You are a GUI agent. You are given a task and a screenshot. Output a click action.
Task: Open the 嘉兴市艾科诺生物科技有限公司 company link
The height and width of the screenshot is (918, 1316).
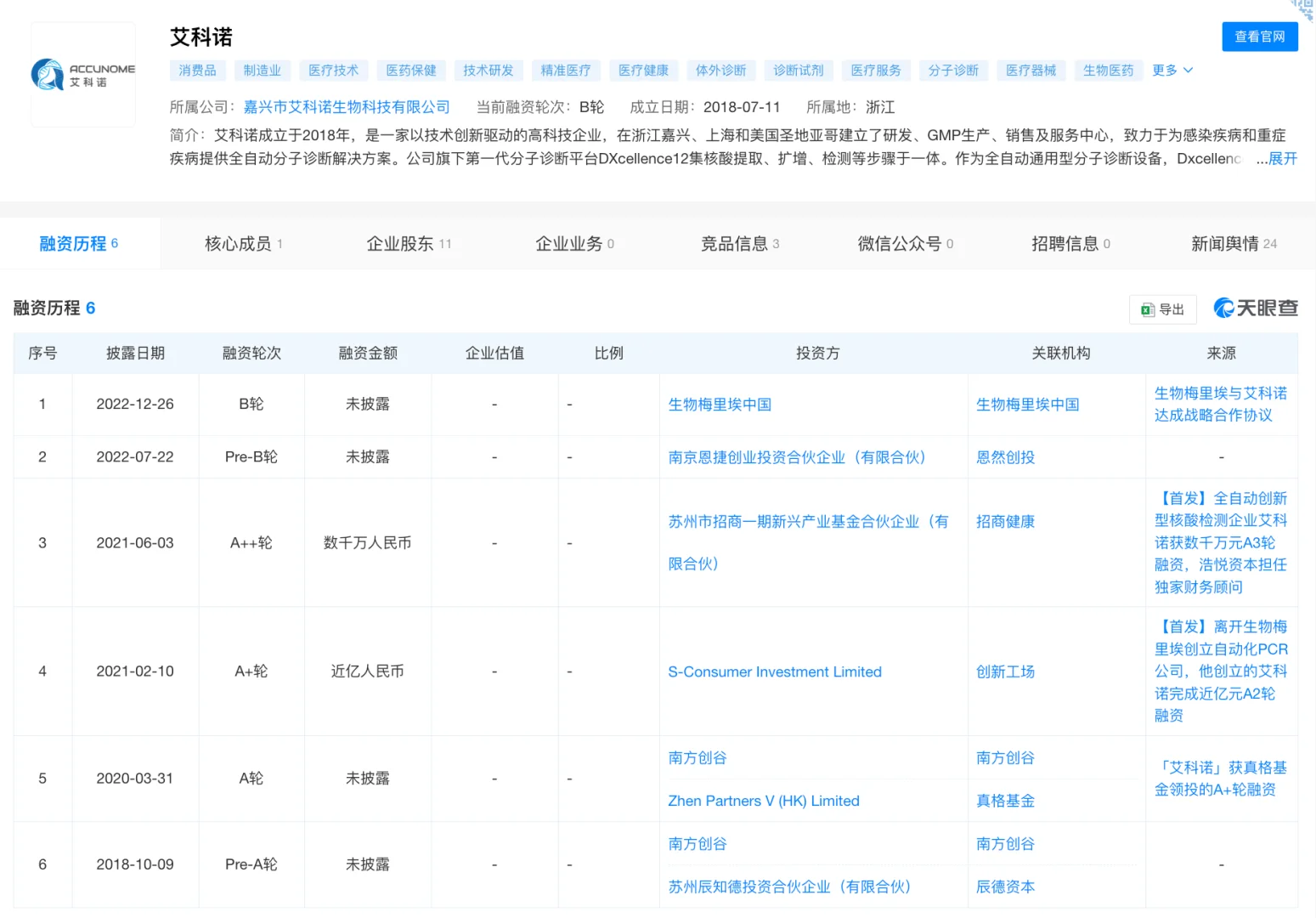[347, 107]
